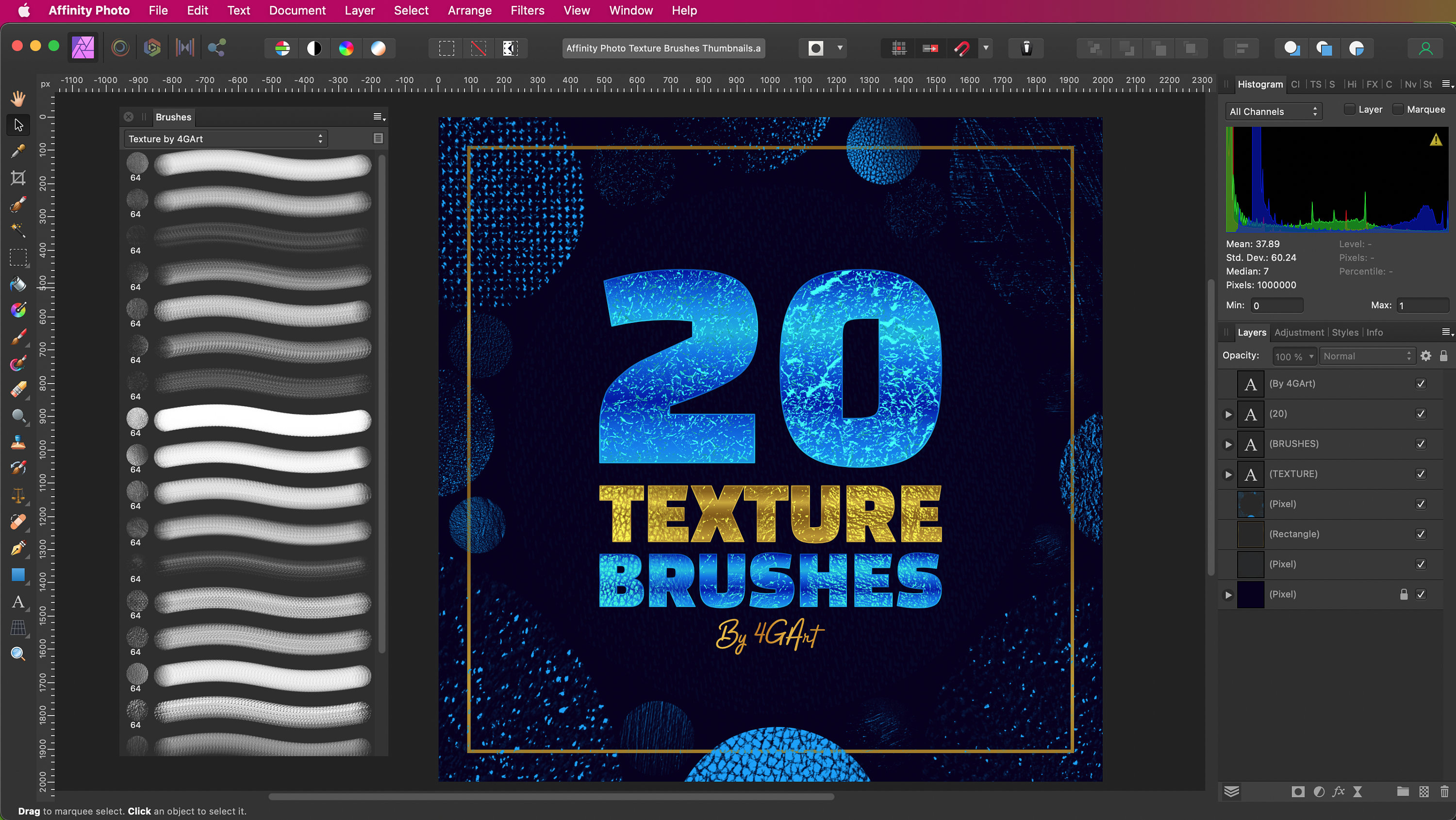The height and width of the screenshot is (820, 1456).
Task: Select the Clone Stamp tool
Action: point(18,443)
